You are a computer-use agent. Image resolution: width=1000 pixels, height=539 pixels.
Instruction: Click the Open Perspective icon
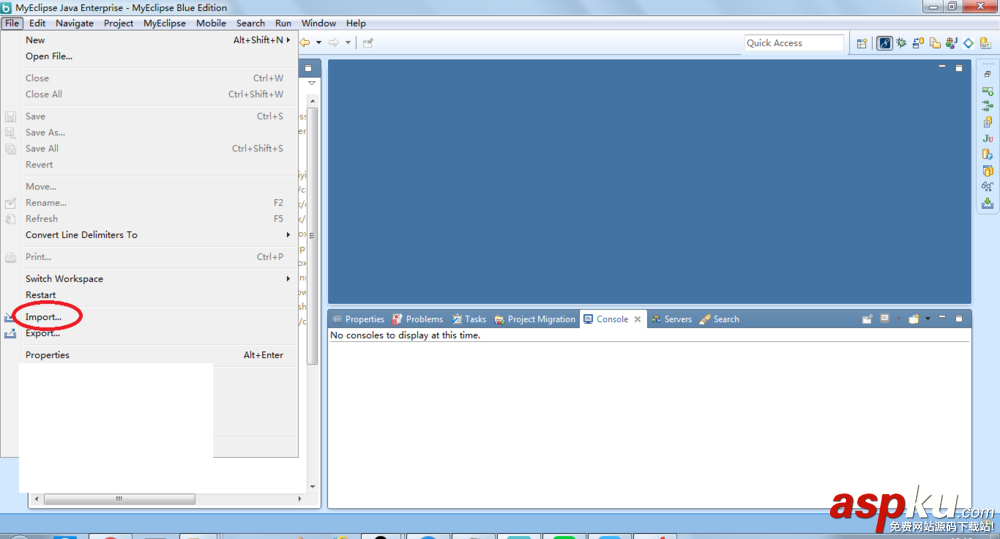(x=862, y=43)
